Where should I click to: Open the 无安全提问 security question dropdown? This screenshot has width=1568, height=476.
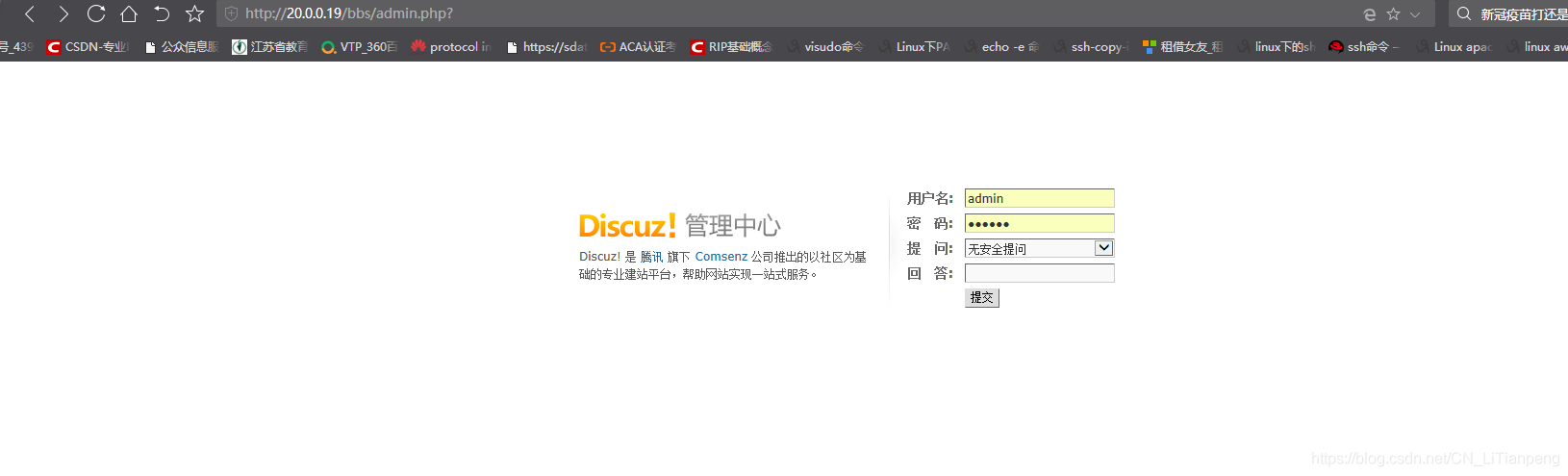[x=1040, y=248]
